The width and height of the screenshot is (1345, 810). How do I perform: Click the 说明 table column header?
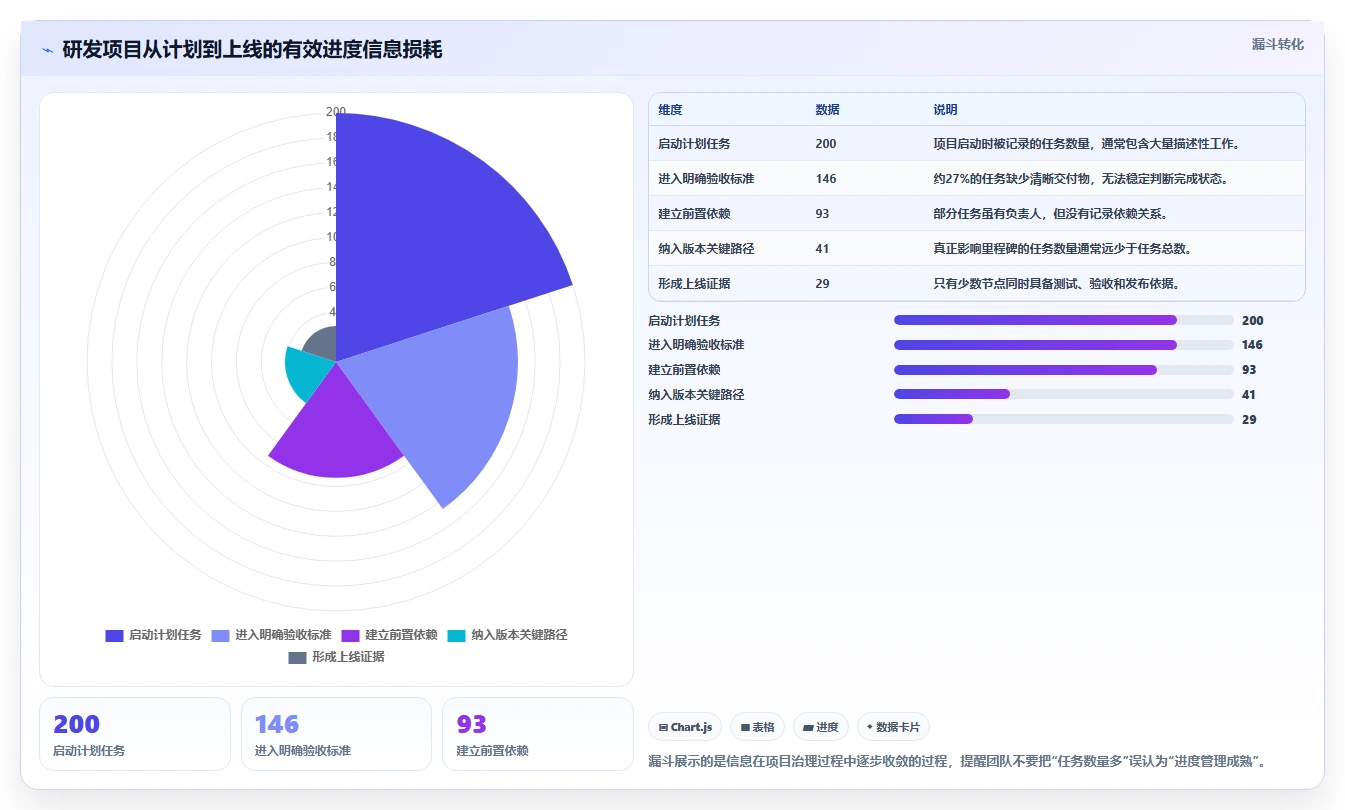tap(945, 110)
